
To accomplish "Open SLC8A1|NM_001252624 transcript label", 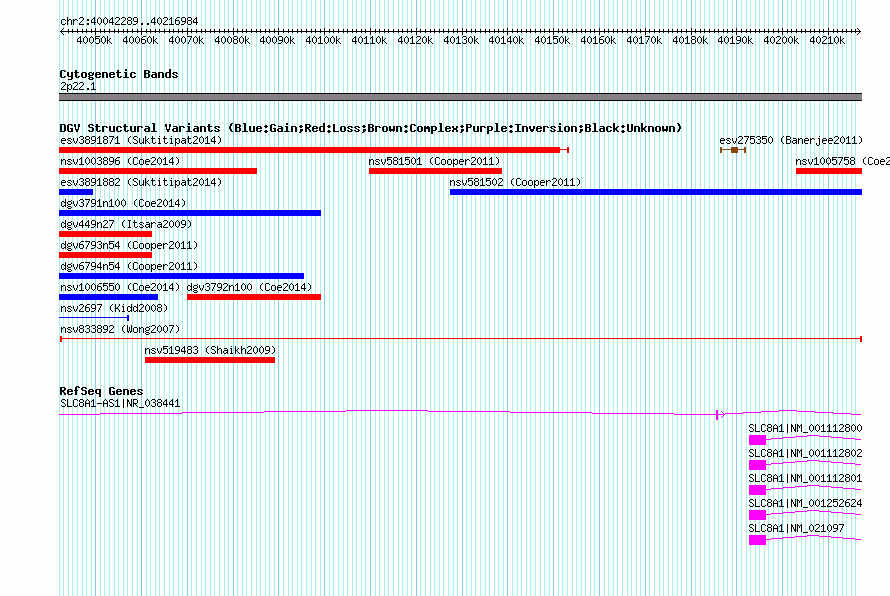I will [x=805, y=503].
